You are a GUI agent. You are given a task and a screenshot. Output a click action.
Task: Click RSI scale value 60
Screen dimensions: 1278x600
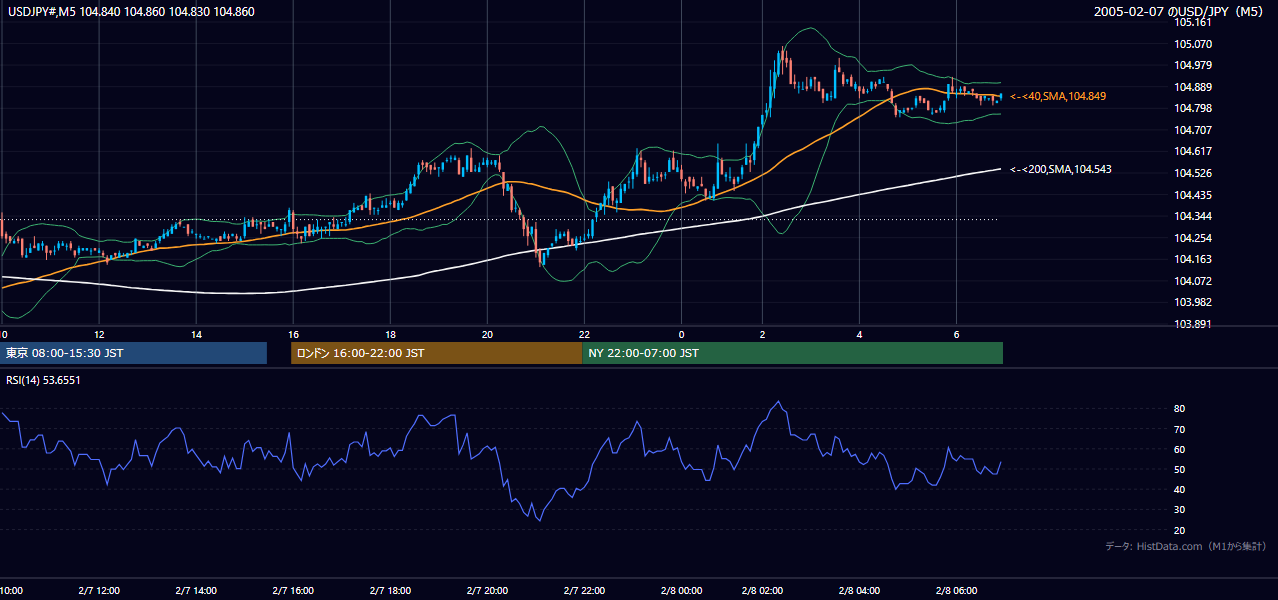tap(1180, 449)
